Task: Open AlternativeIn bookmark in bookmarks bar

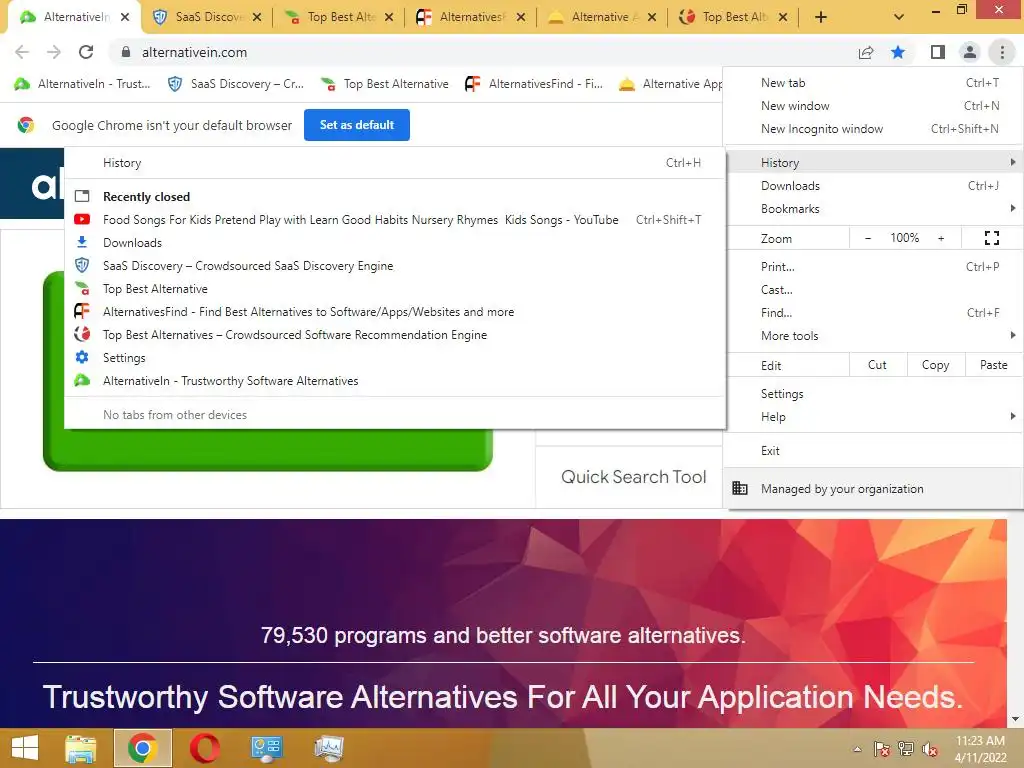Action: pyautogui.click(x=82, y=84)
